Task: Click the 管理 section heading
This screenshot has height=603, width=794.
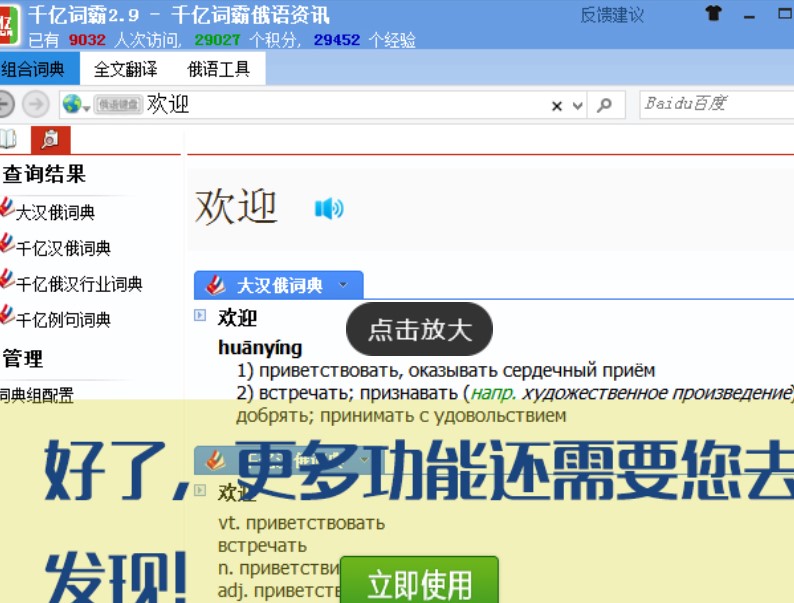Action: (23, 358)
